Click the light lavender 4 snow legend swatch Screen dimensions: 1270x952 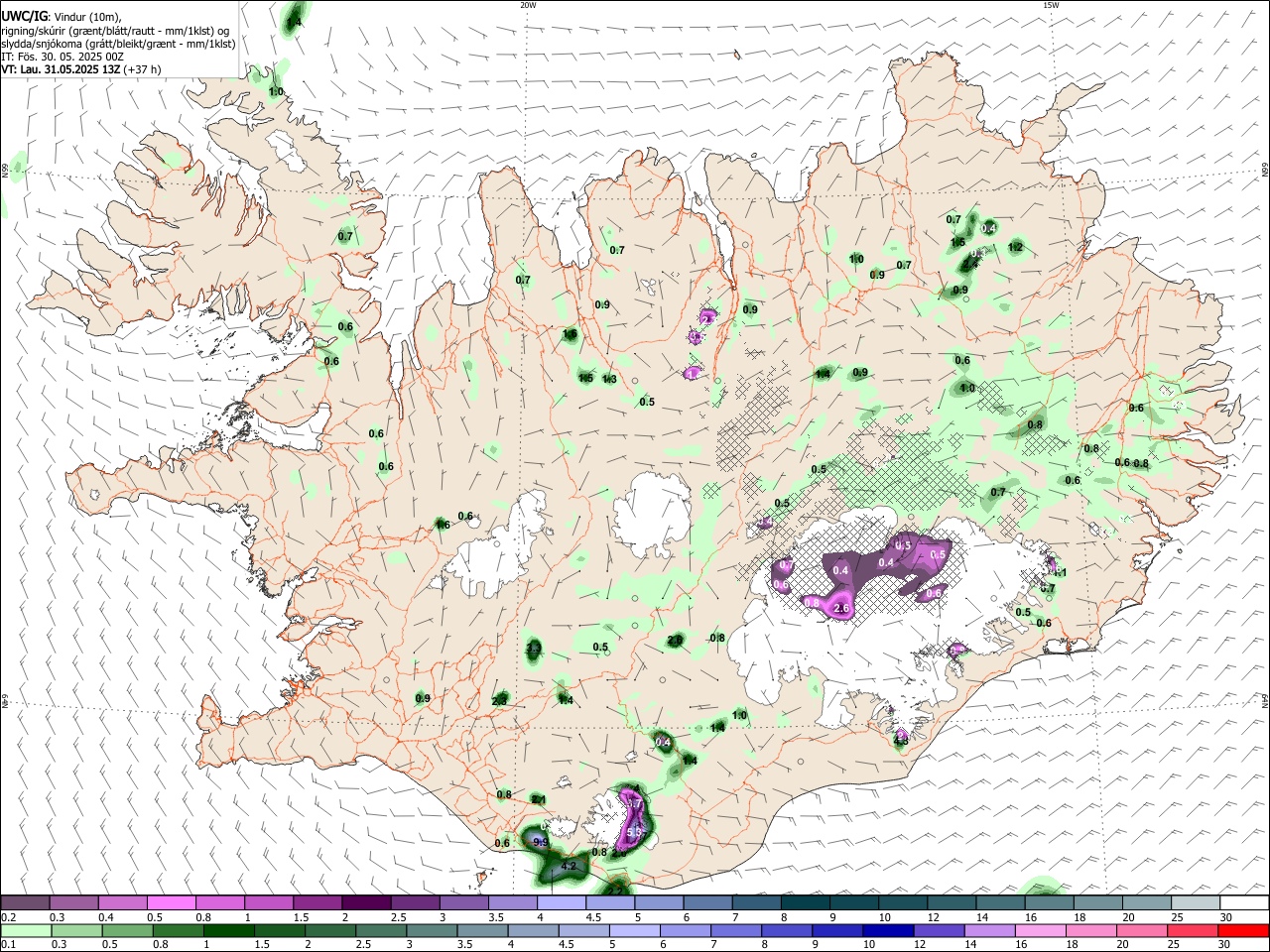pos(562,903)
